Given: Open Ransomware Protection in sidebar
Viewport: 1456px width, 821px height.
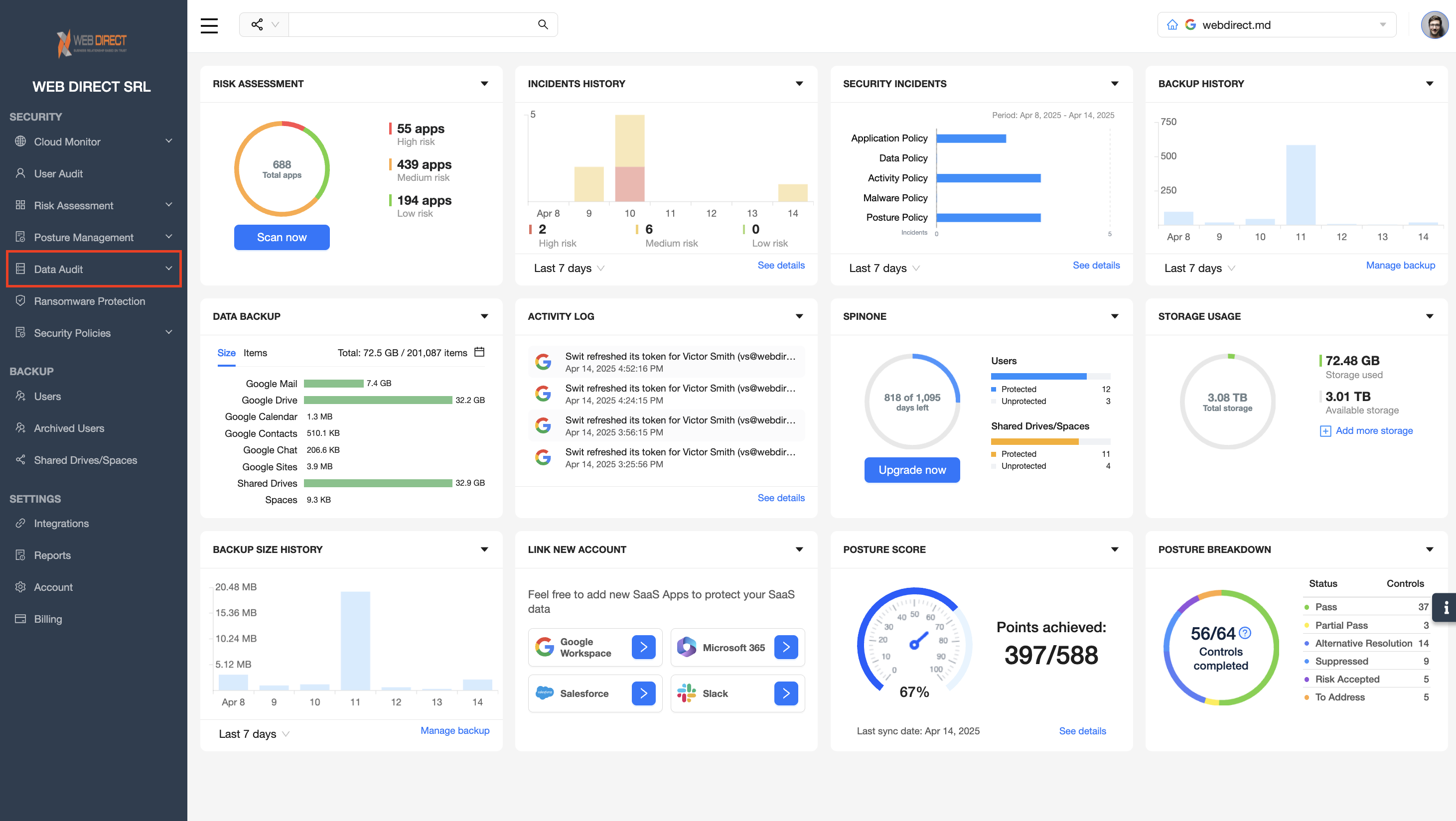Looking at the screenshot, I should pyautogui.click(x=89, y=301).
